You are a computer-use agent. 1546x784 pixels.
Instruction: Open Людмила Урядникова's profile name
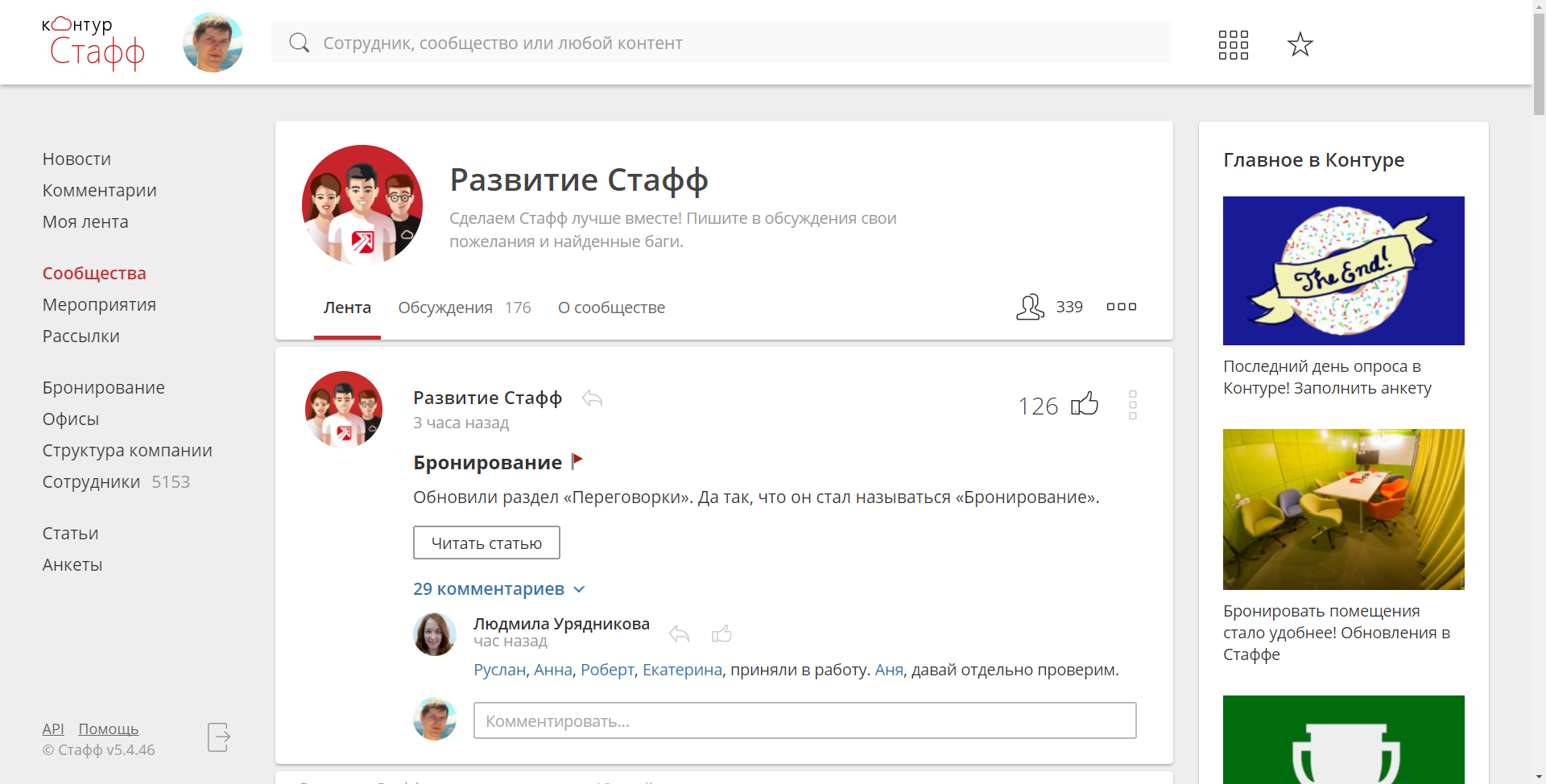[561, 624]
